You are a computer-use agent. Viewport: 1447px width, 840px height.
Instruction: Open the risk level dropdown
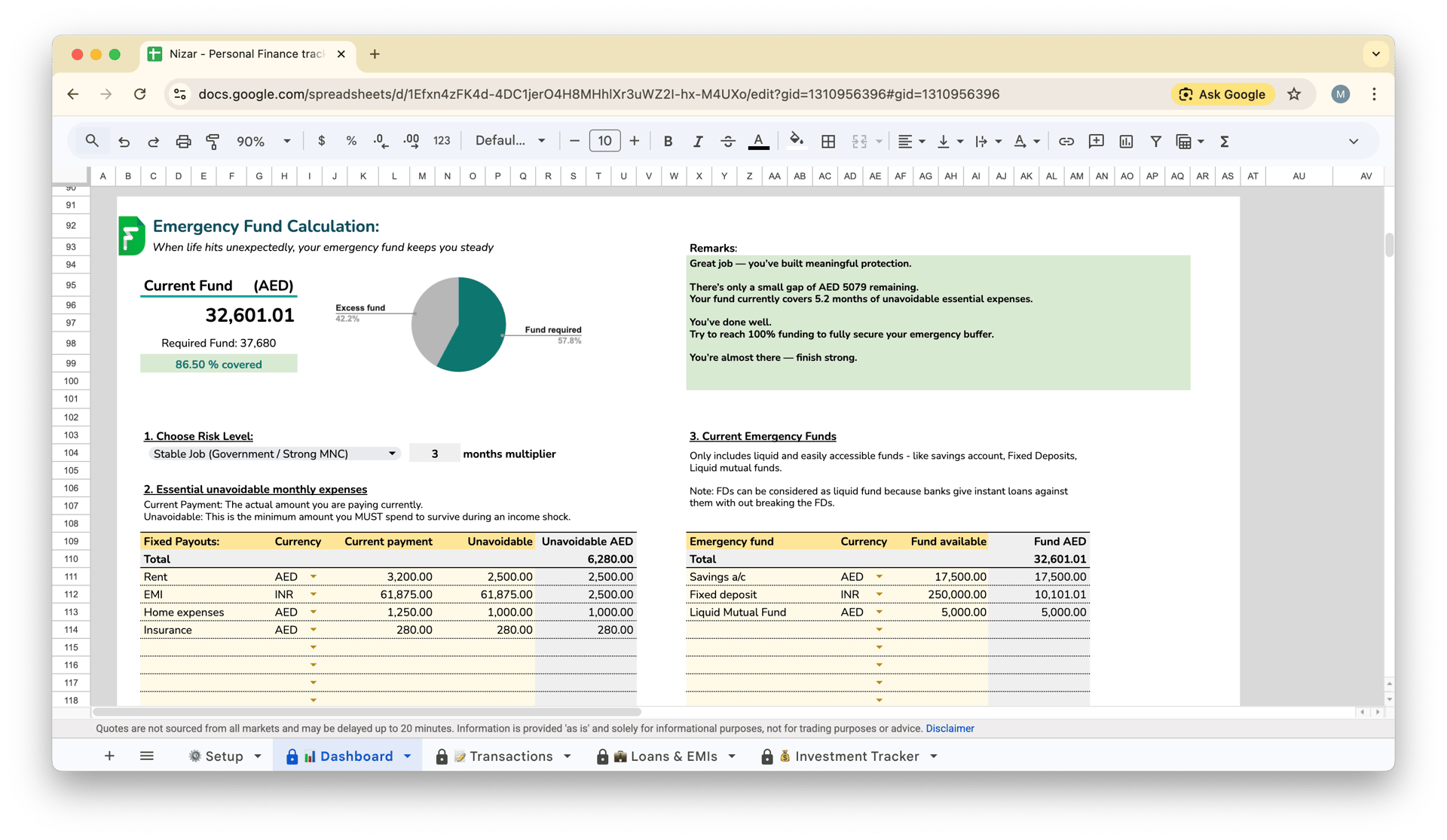(x=392, y=454)
